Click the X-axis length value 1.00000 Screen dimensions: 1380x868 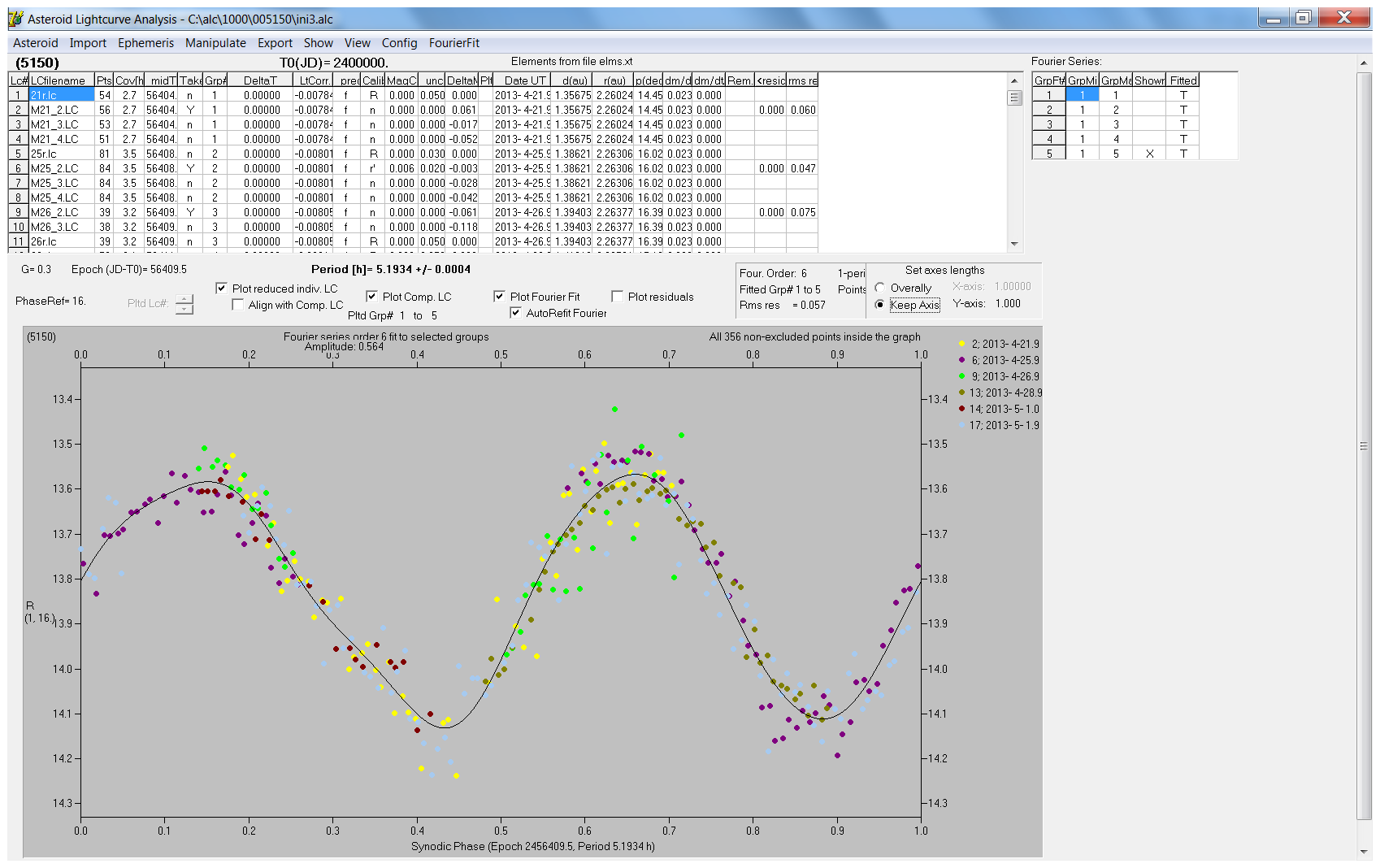[1013, 286]
